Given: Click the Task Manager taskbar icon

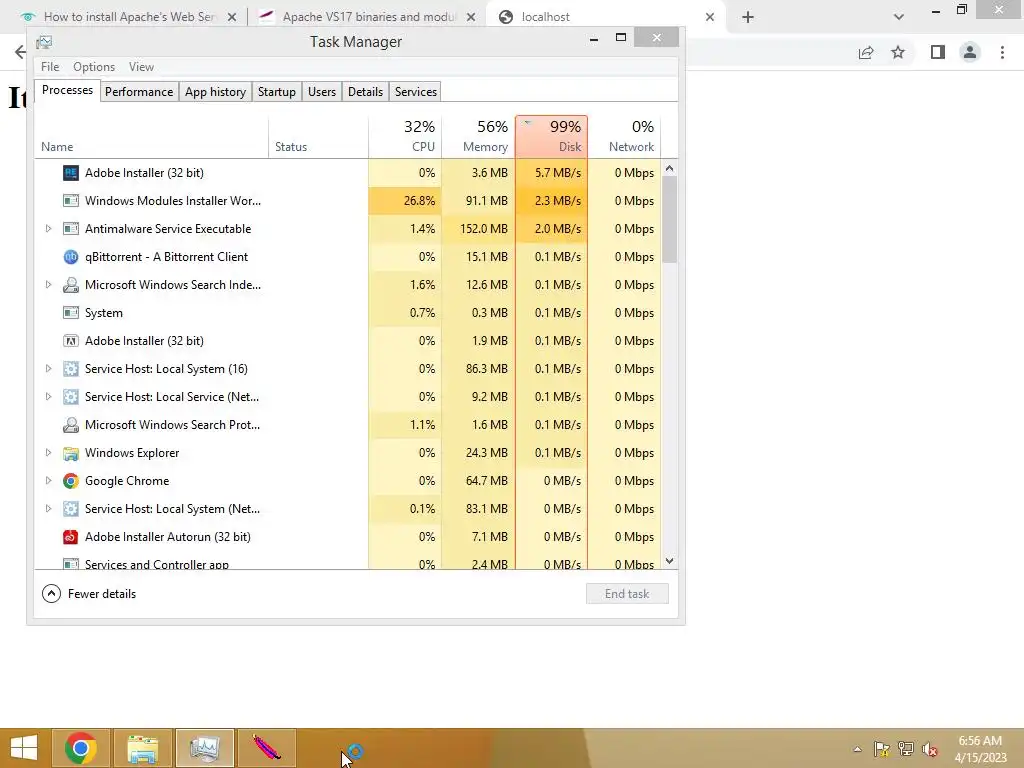Looking at the screenshot, I should click(x=204, y=748).
